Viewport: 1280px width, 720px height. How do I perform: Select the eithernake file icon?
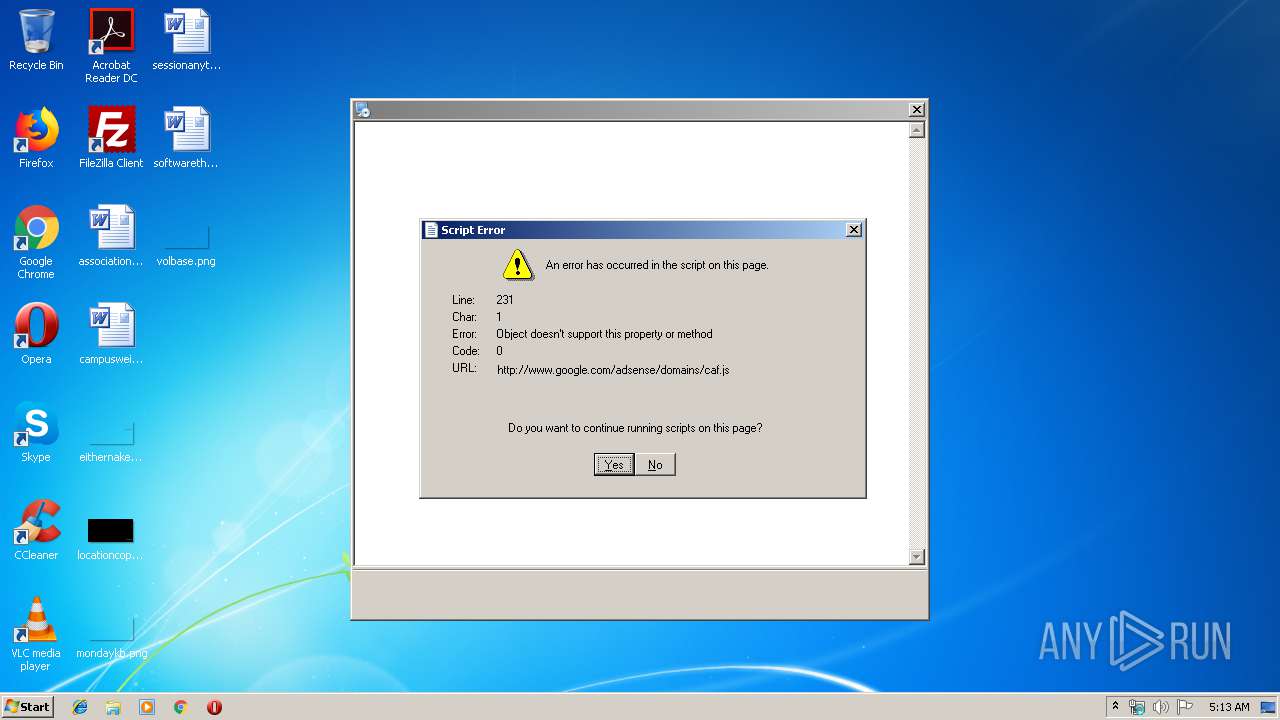coord(111,442)
